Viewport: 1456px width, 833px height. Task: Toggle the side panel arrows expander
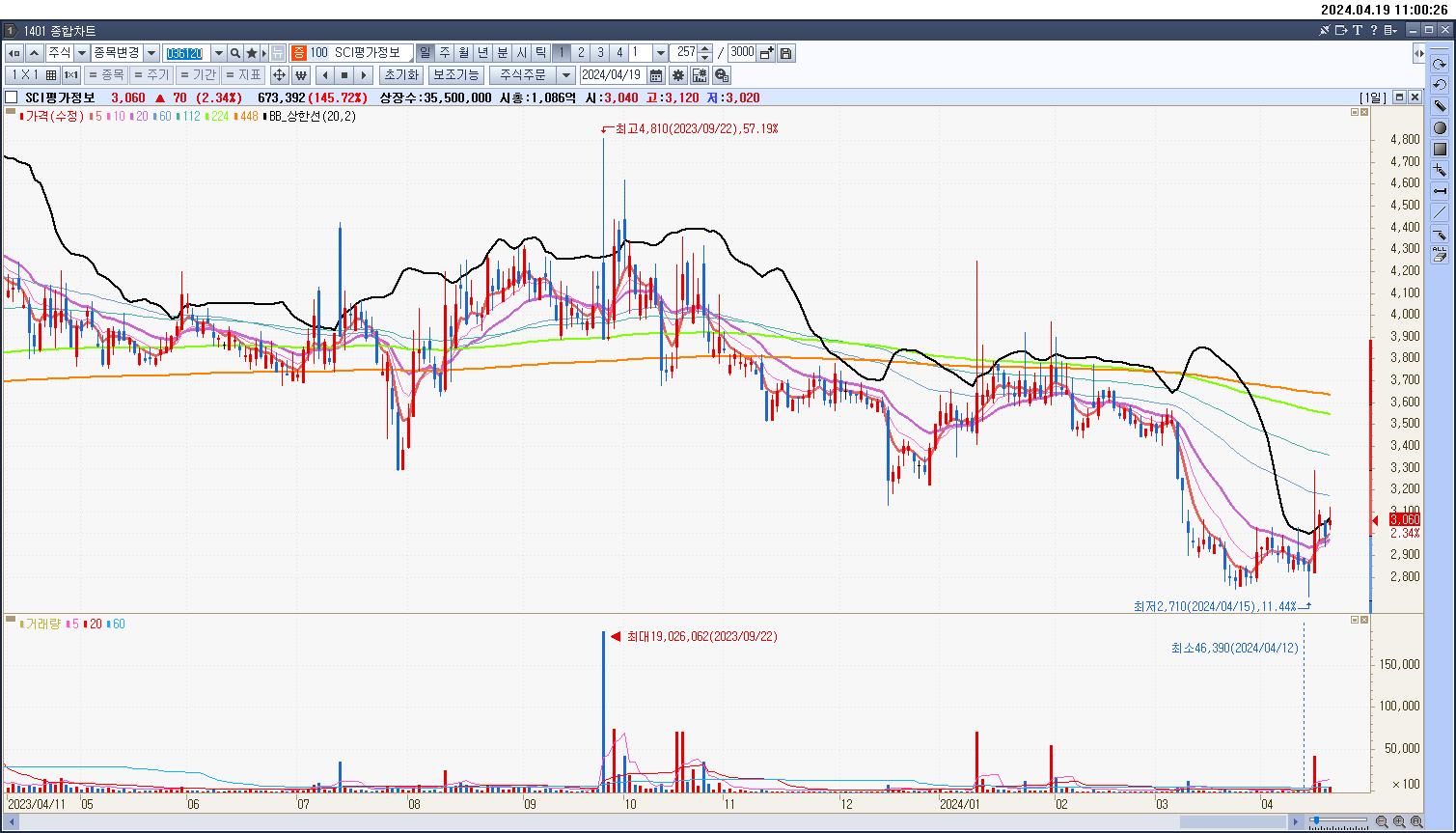pos(1419,53)
